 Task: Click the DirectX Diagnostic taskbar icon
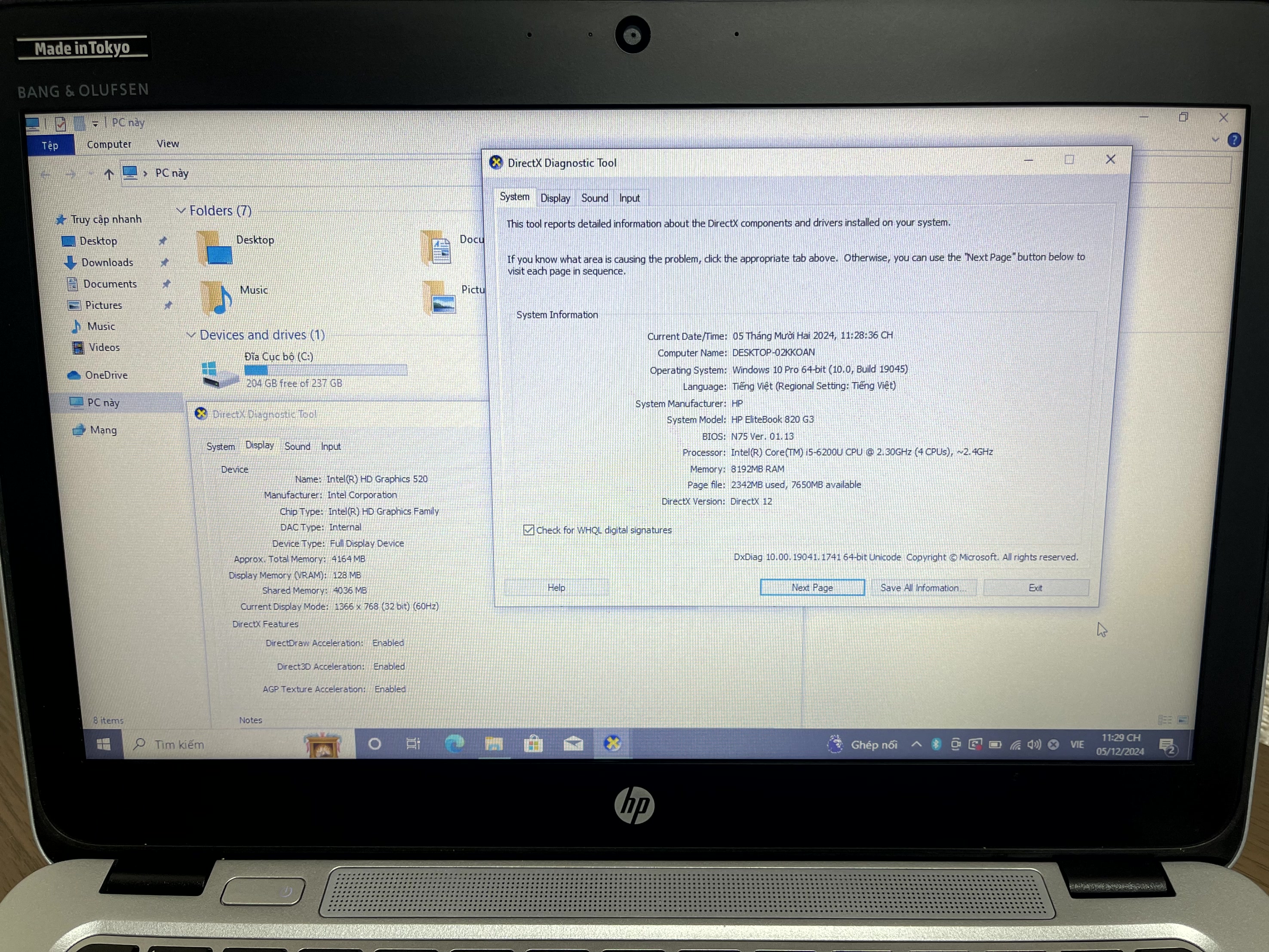click(x=612, y=743)
